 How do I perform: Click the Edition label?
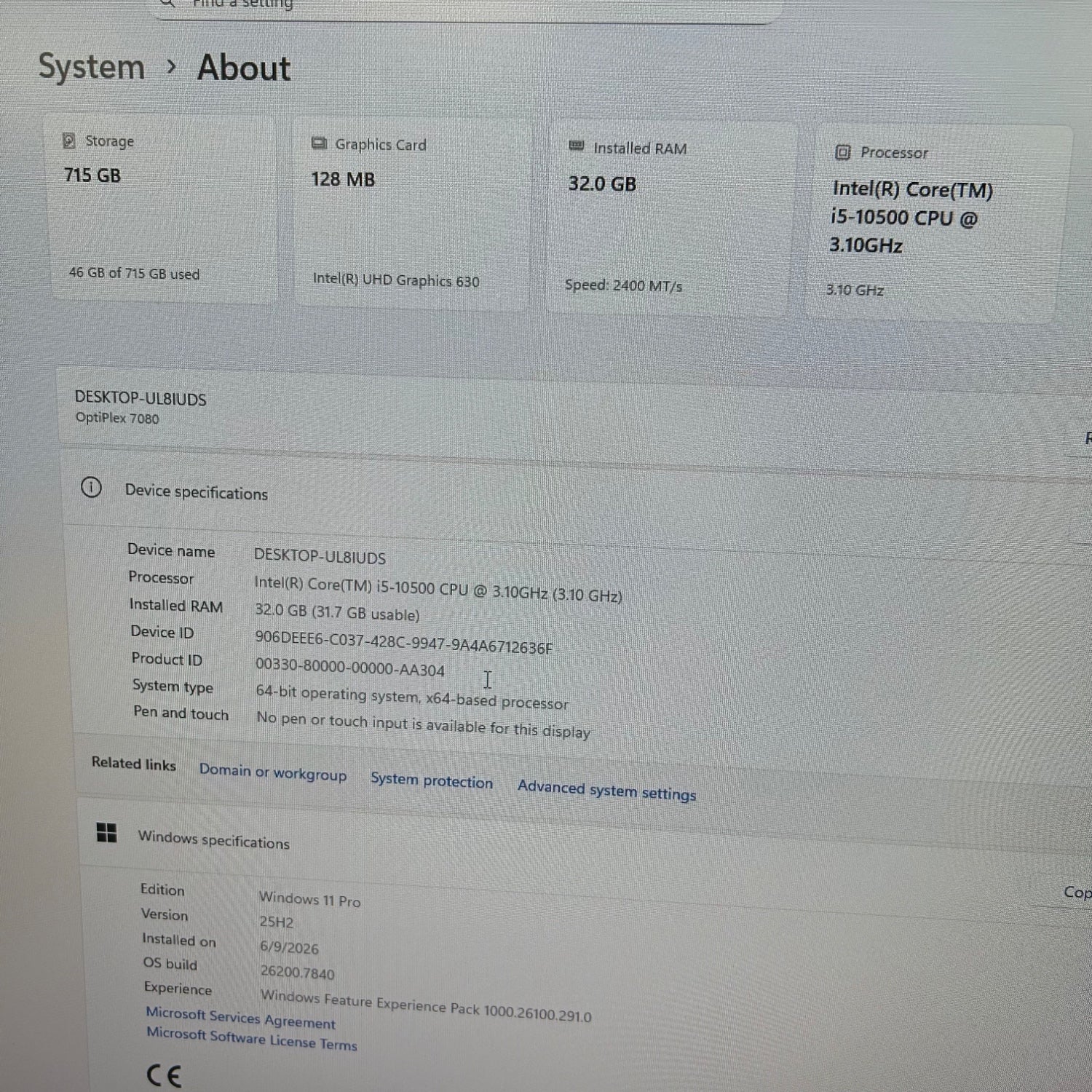[162, 890]
